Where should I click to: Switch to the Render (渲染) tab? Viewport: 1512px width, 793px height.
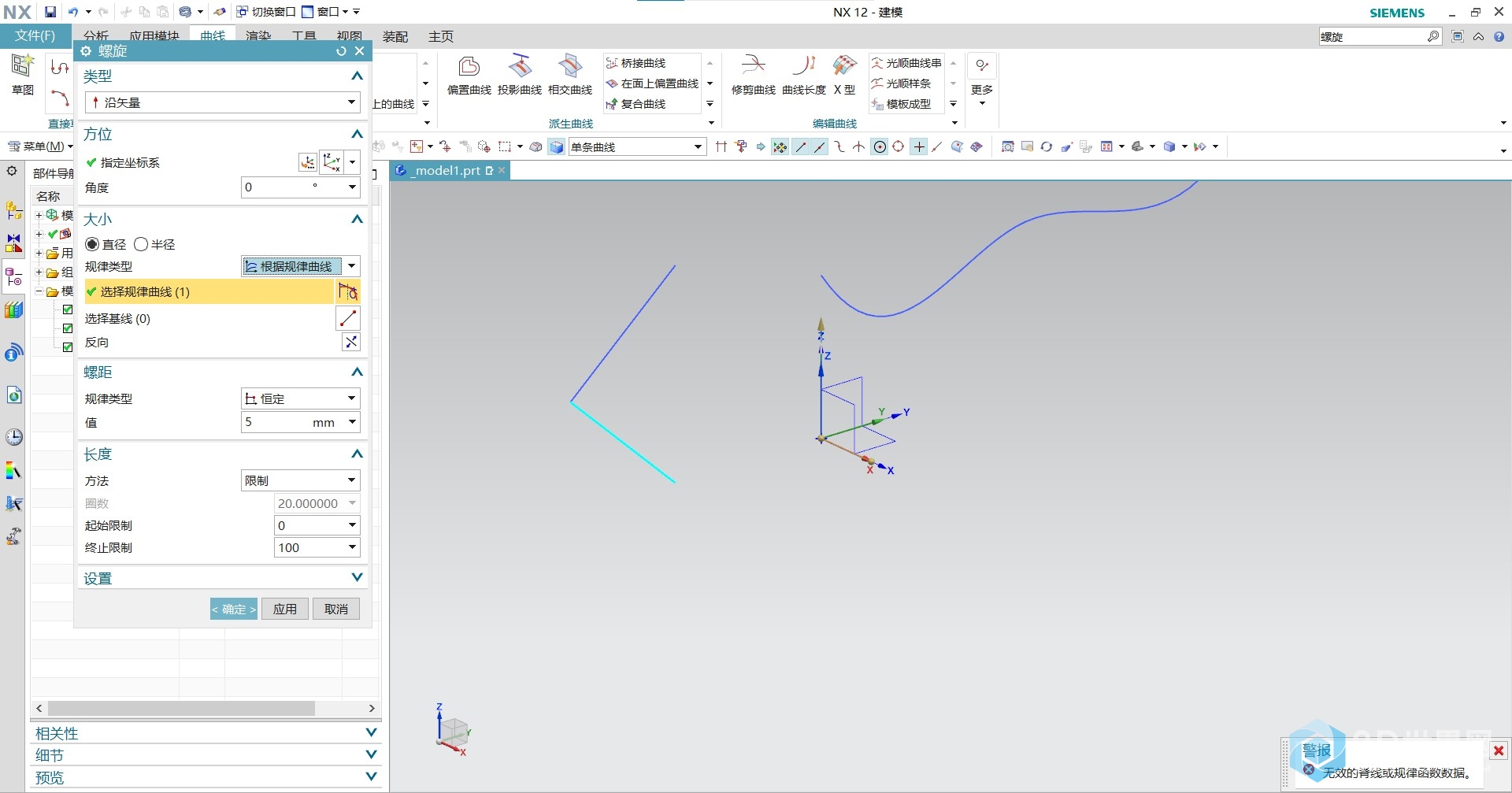pos(258,36)
